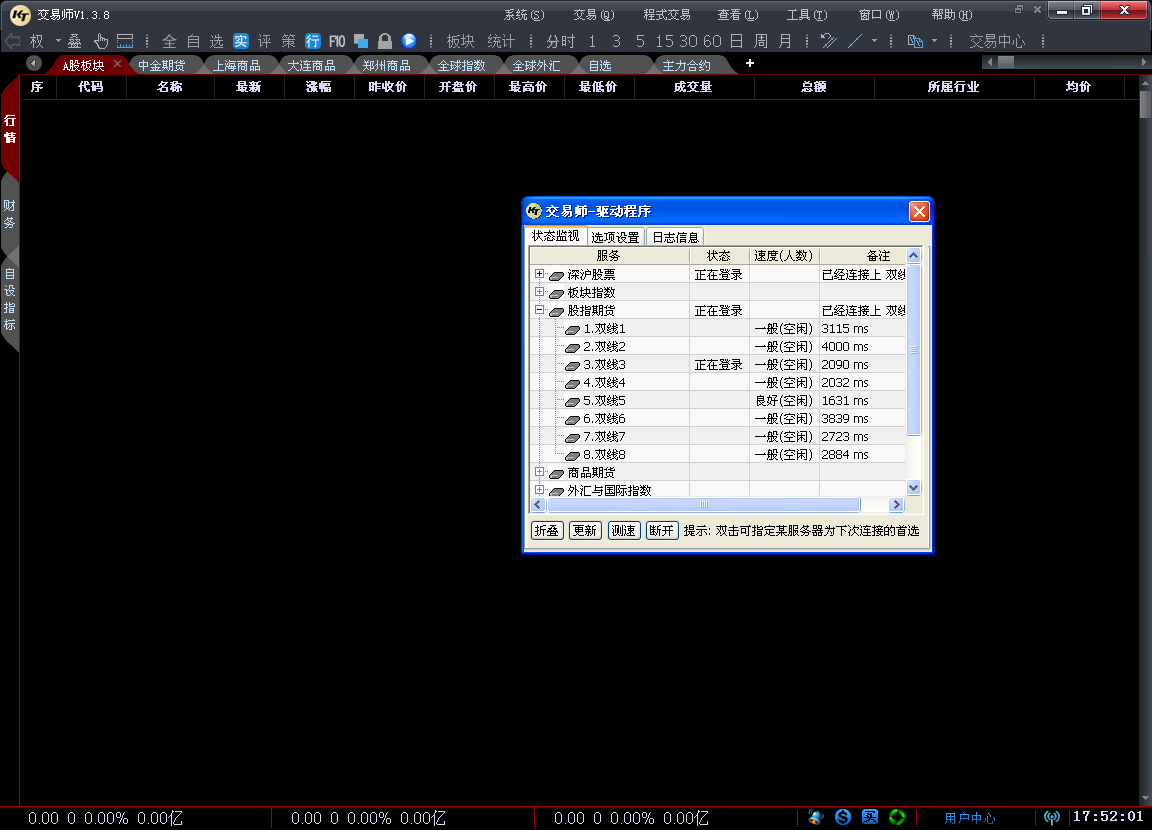
Task: Select the 状态监视 tab in the dialog
Action: pos(555,237)
